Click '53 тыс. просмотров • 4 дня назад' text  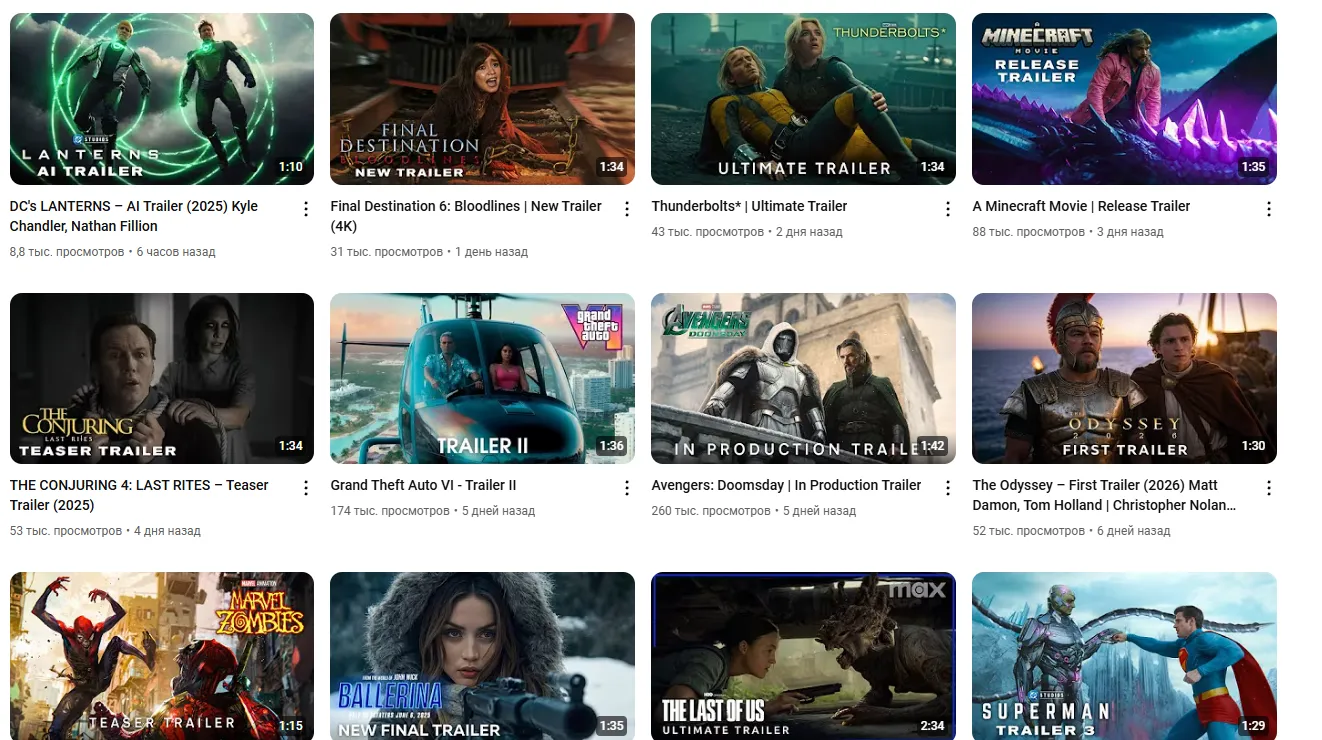tap(106, 531)
